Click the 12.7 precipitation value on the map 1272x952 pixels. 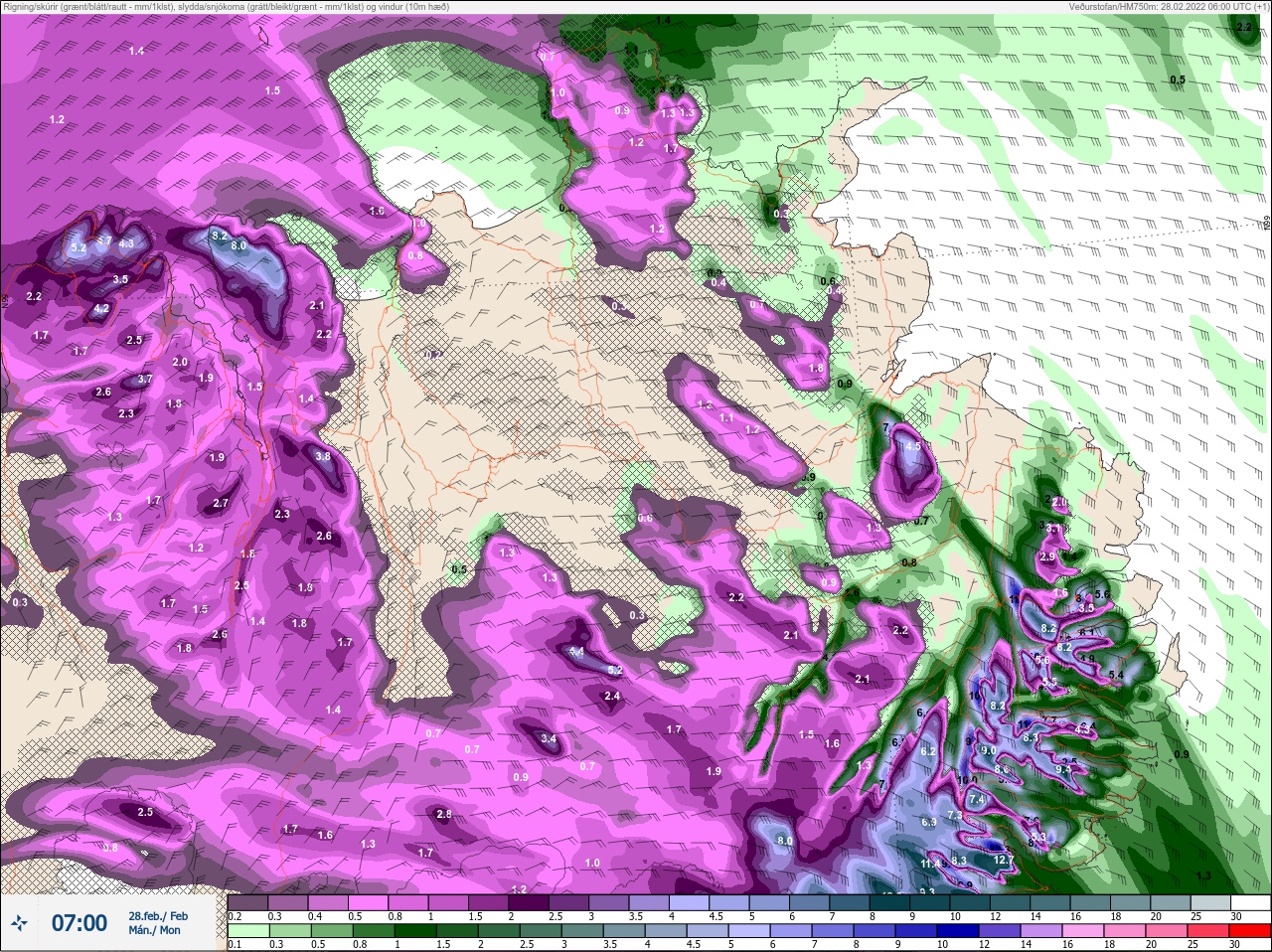tap(1003, 860)
